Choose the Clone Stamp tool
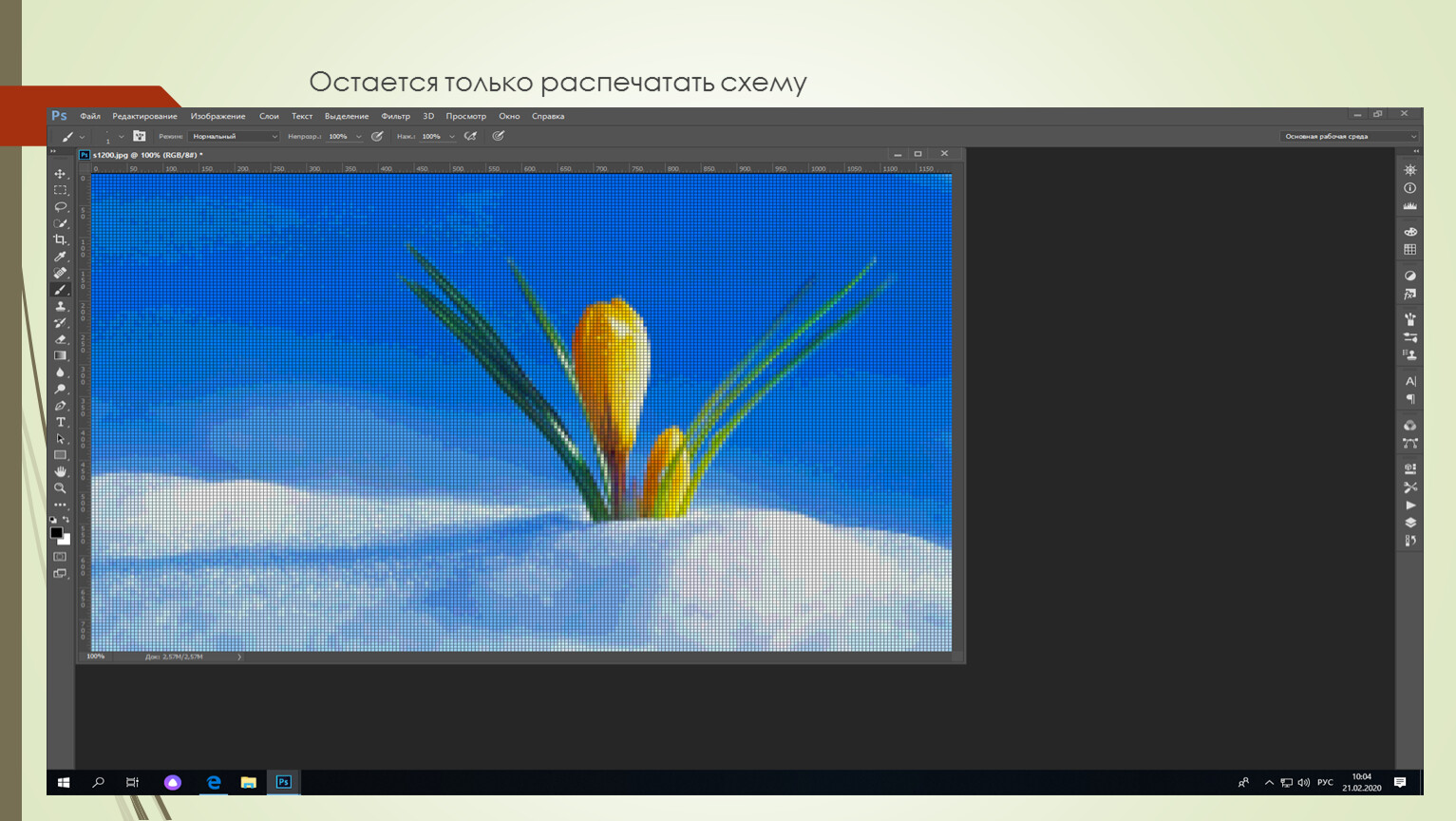Image resolution: width=1456 pixels, height=821 pixels. 60,306
